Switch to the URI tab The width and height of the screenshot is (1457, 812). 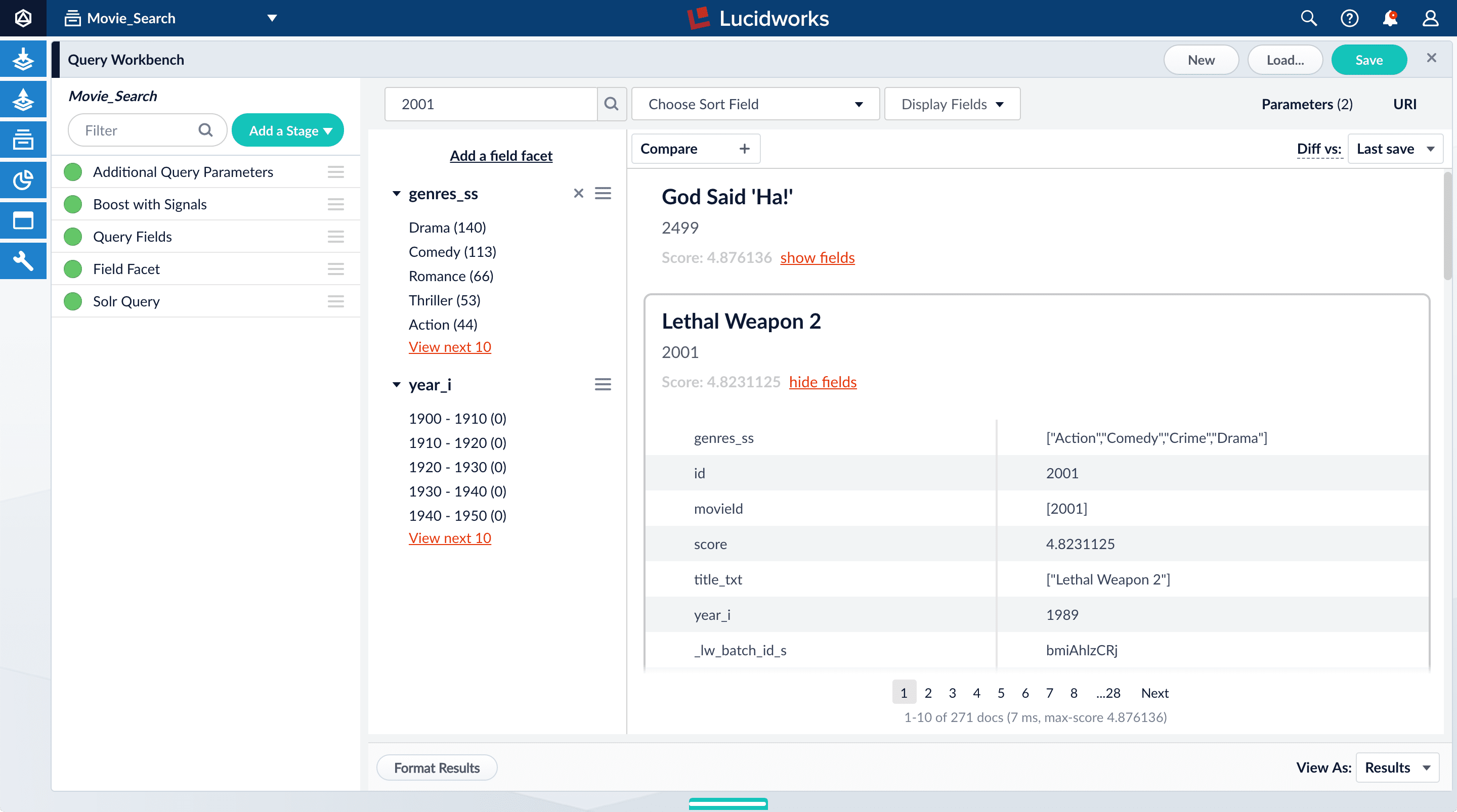[x=1404, y=104]
